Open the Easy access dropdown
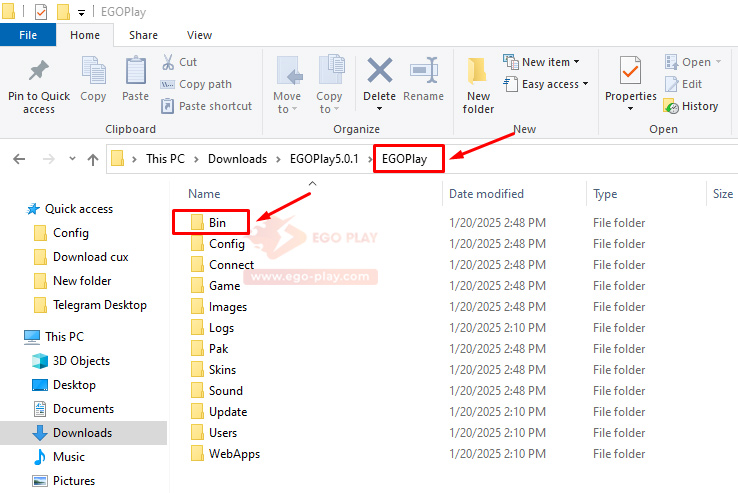Viewport: 738px width, 493px height. point(546,84)
